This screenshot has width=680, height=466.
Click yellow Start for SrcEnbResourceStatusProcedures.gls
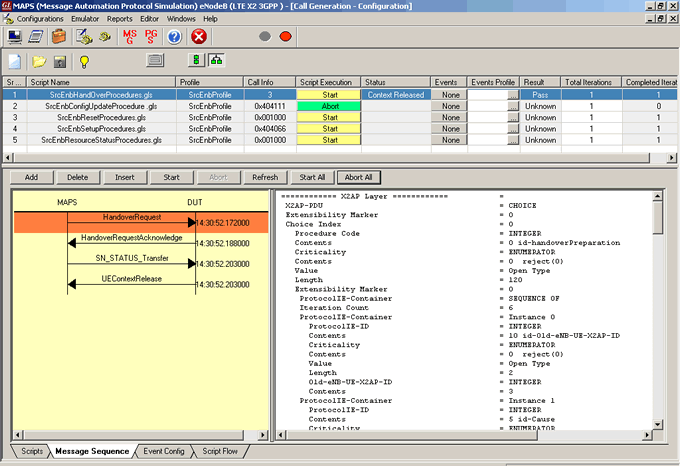point(329,140)
